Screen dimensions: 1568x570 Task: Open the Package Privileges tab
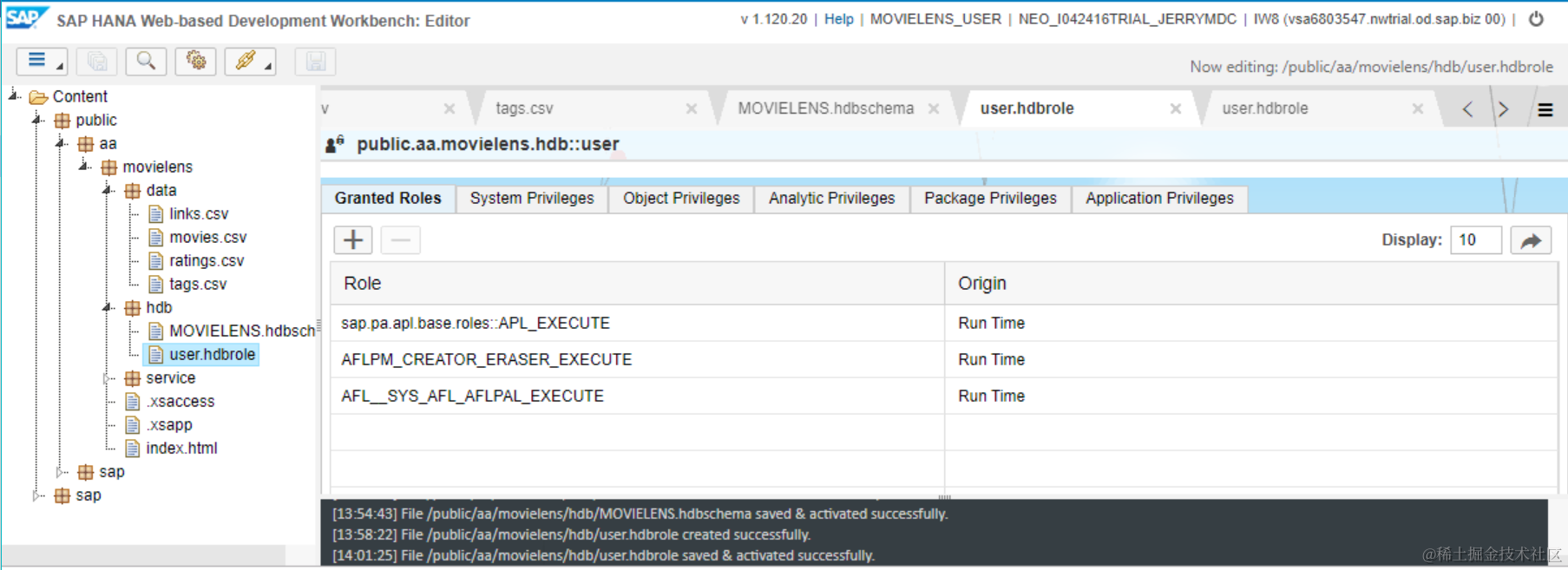pyautogui.click(x=990, y=199)
